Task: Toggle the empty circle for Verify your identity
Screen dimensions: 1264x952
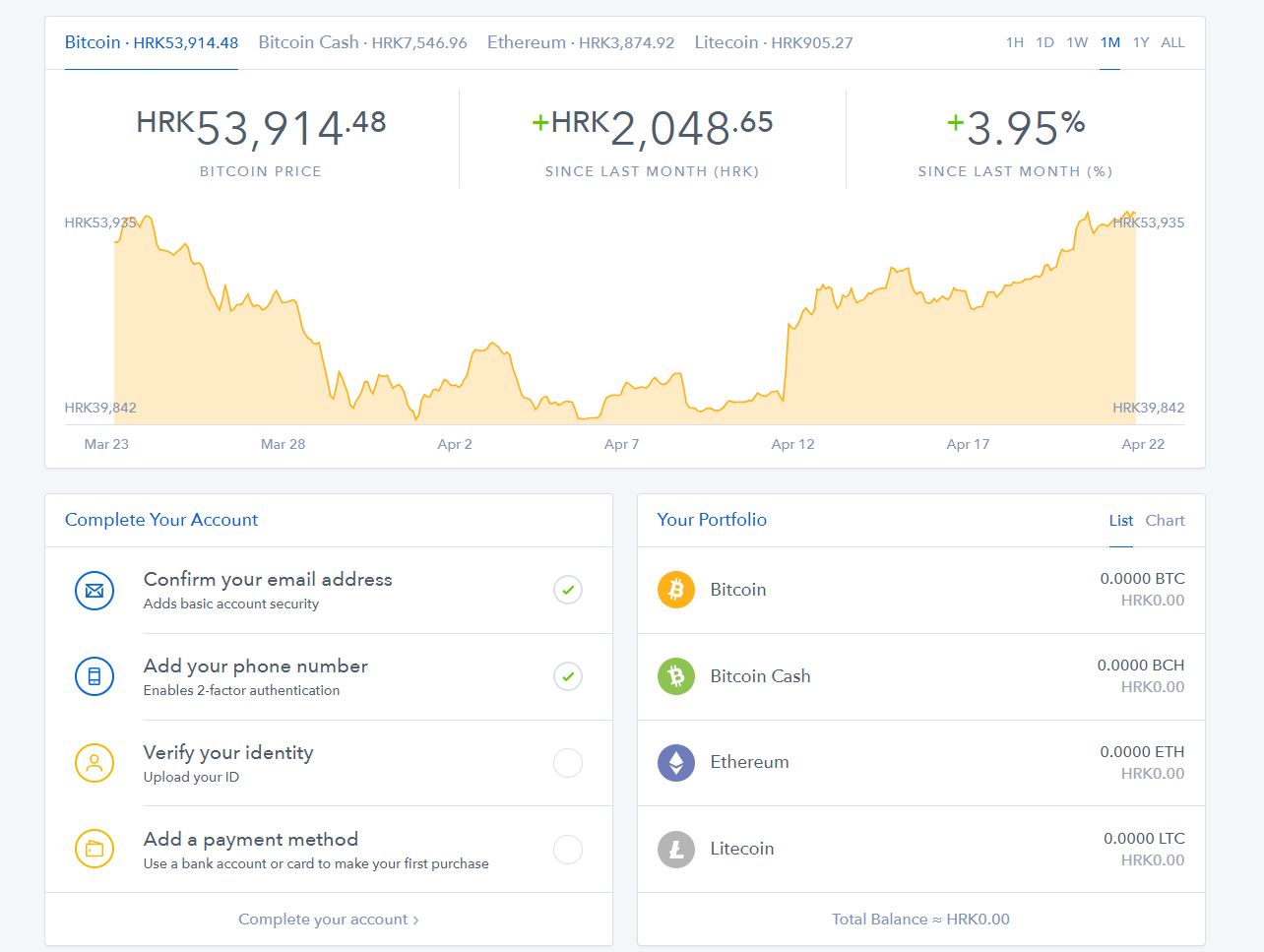Action: [x=568, y=763]
